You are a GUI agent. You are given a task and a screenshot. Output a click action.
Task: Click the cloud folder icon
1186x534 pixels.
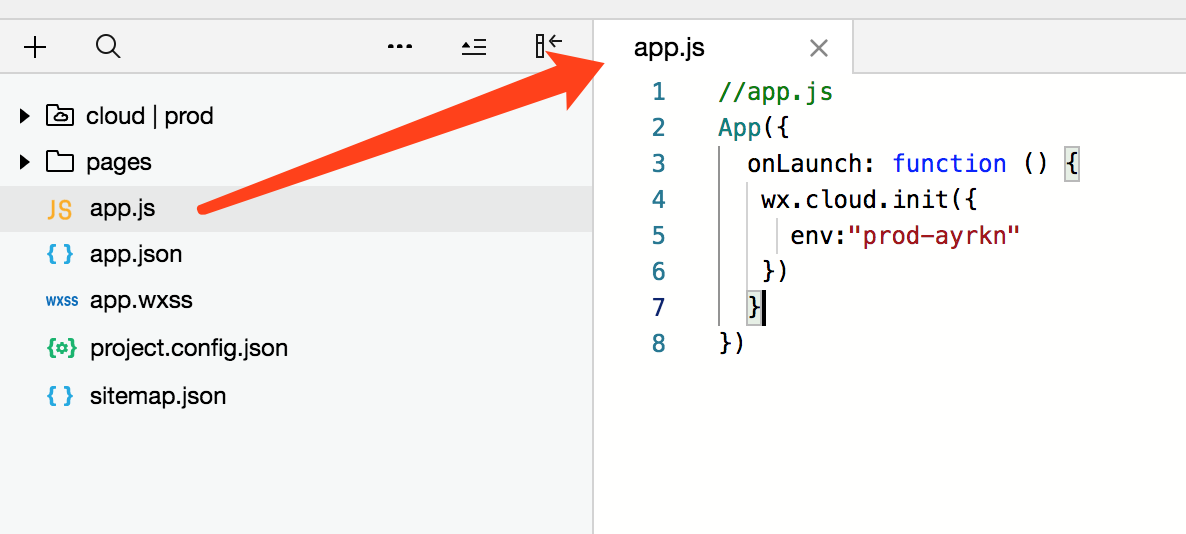[60, 116]
